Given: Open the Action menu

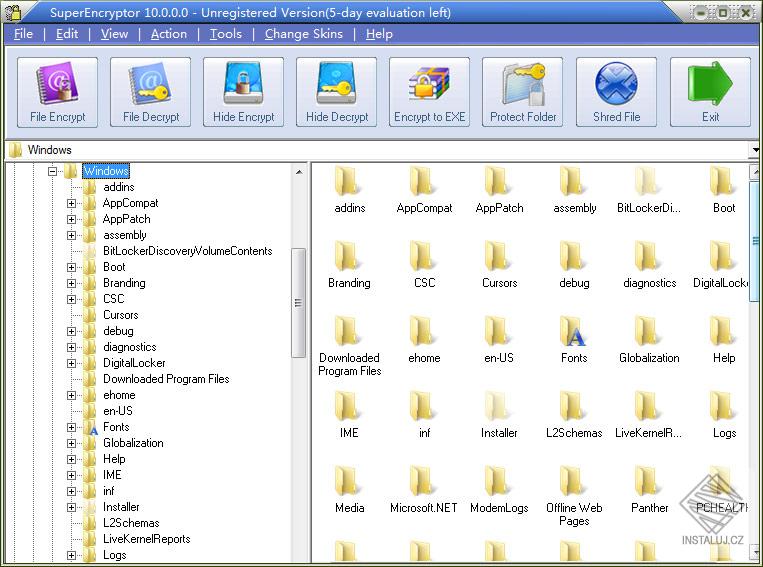Looking at the screenshot, I should 169,34.
